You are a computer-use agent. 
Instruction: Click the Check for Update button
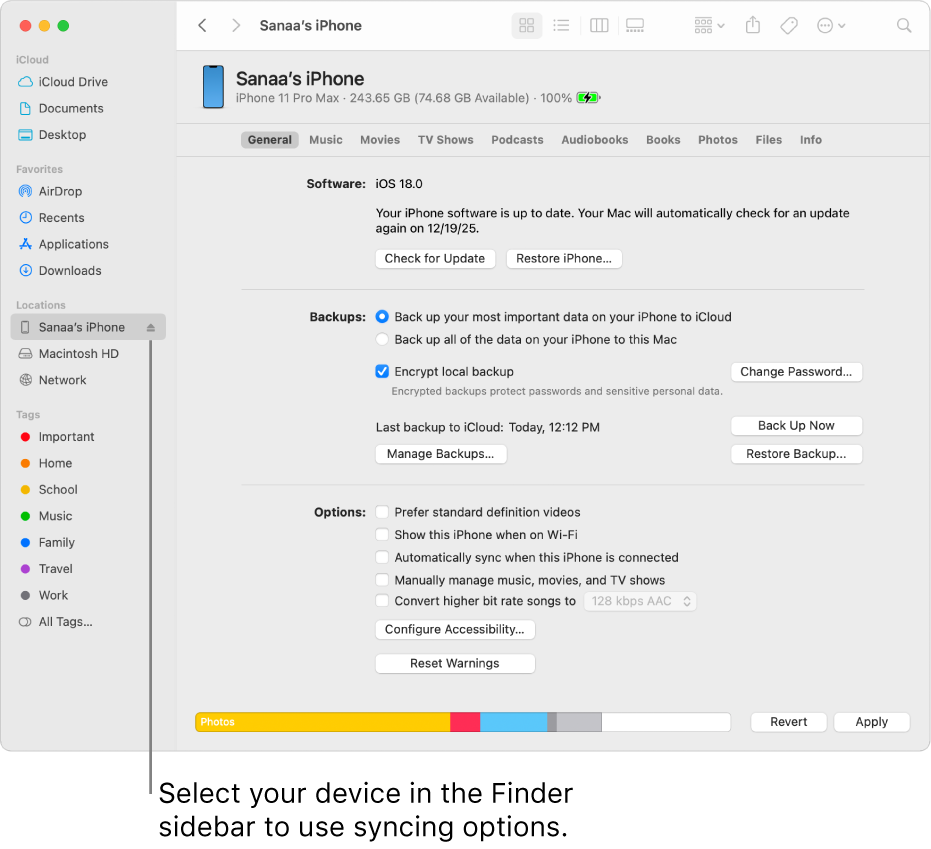pos(435,258)
